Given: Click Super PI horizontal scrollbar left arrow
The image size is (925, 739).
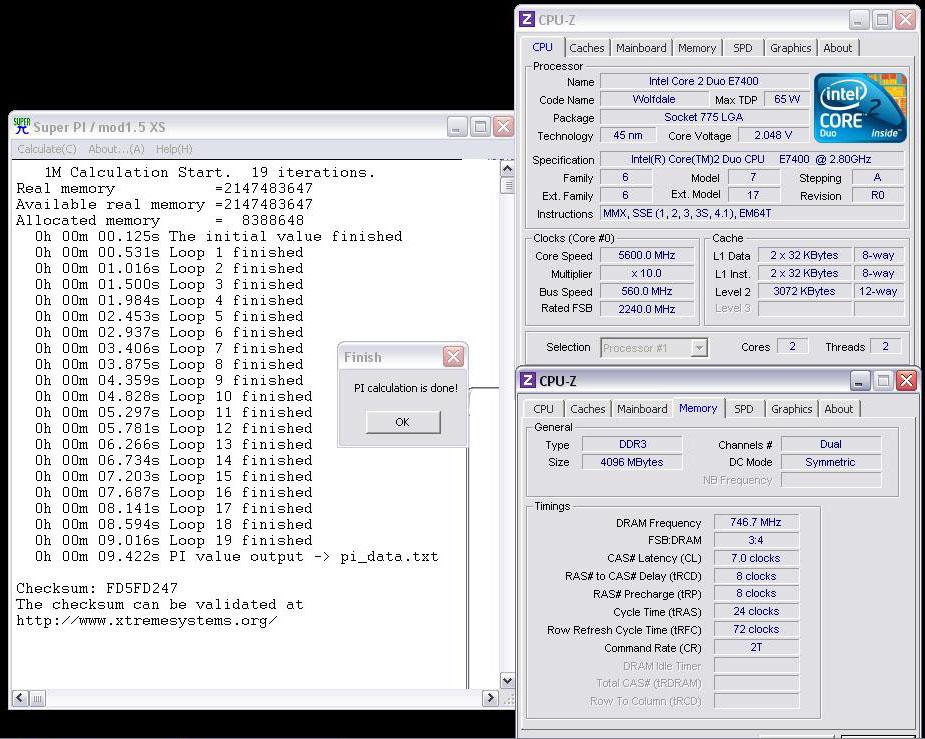Looking at the screenshot, I should (19, 698).
